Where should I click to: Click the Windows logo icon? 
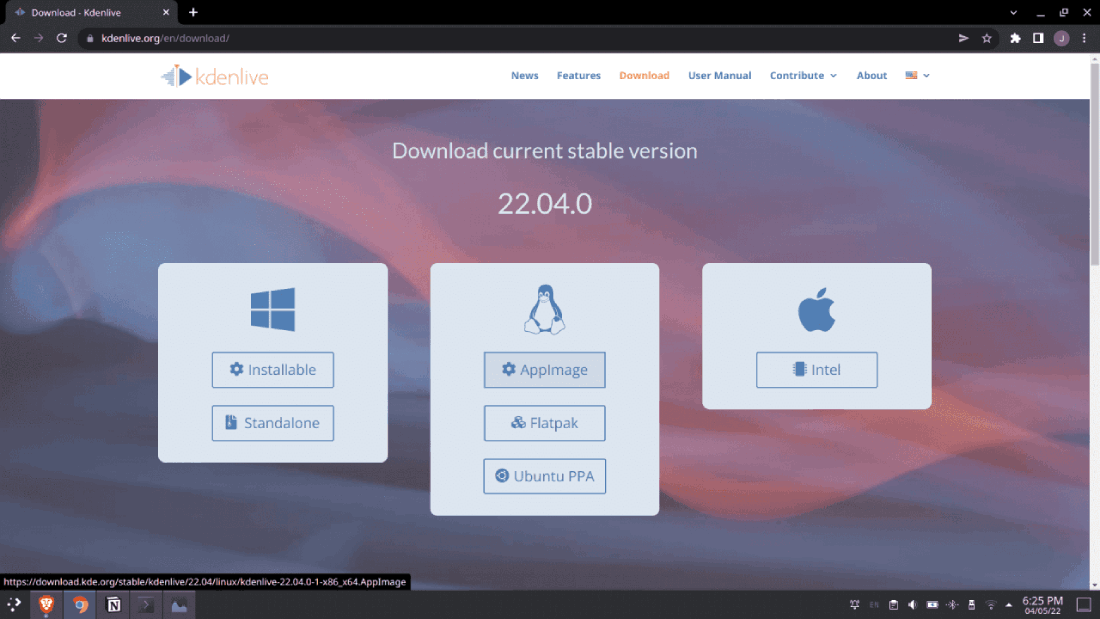pyautogui.click(x=273, y=310)
